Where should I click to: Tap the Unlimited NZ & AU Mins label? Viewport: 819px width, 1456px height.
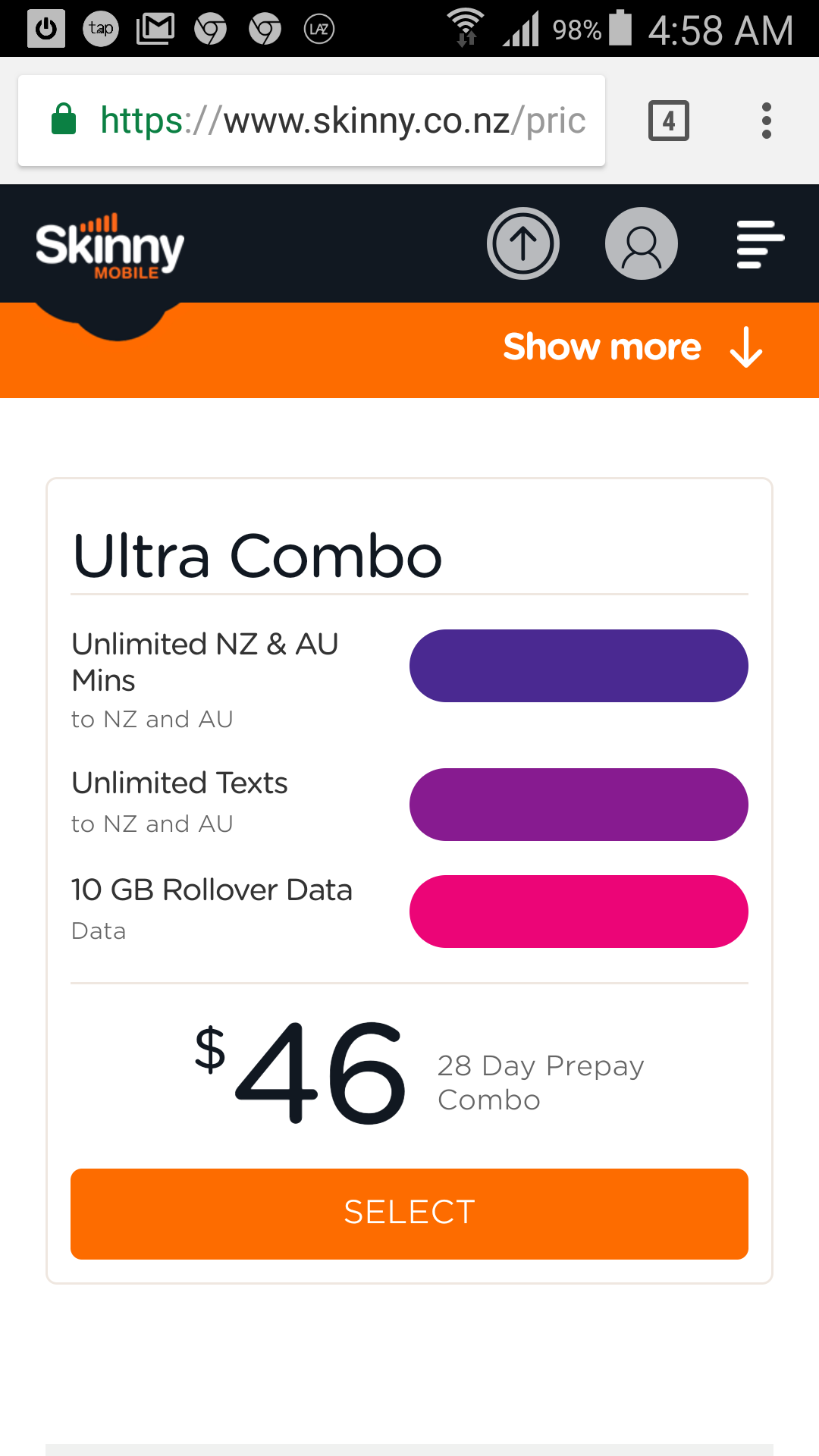coord(205,661)
